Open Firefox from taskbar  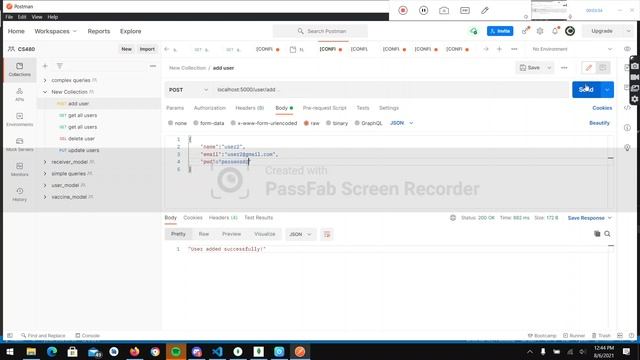134,351
